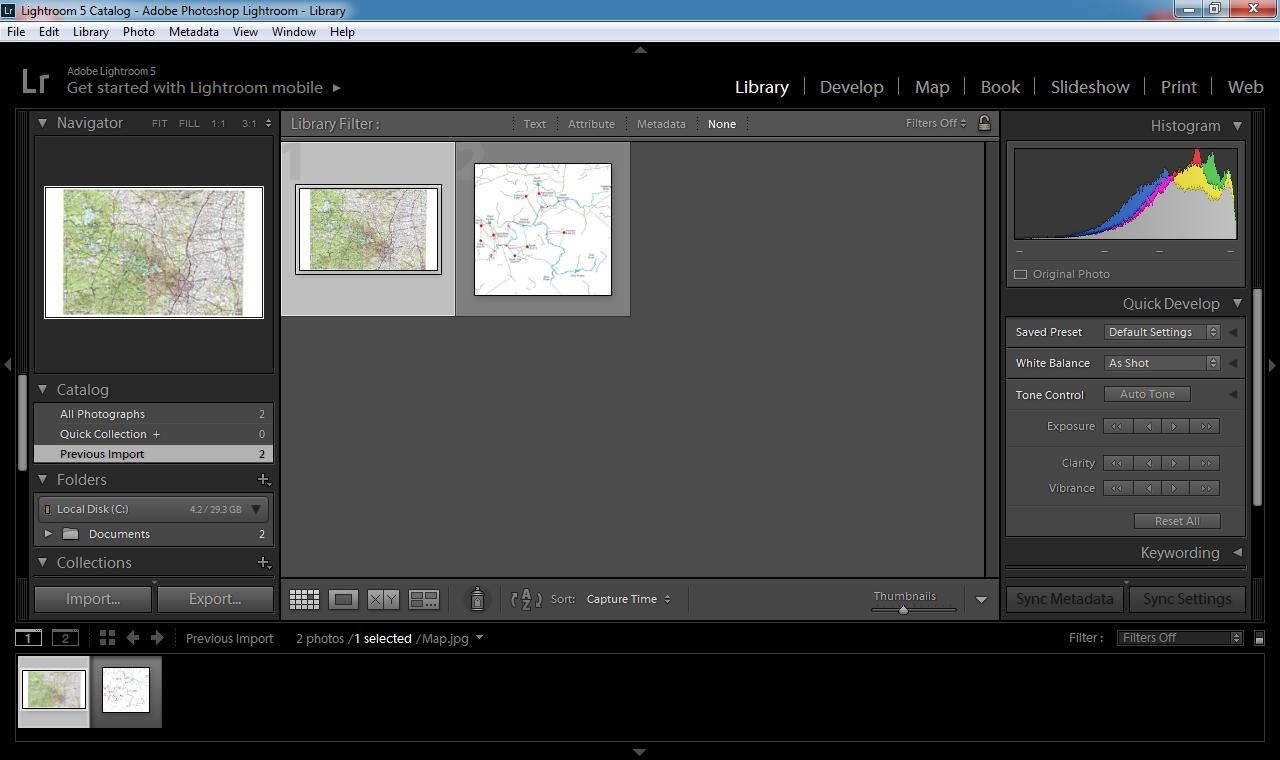
Task: Enable the Text library filter
Action: click(x=535, y=124)
